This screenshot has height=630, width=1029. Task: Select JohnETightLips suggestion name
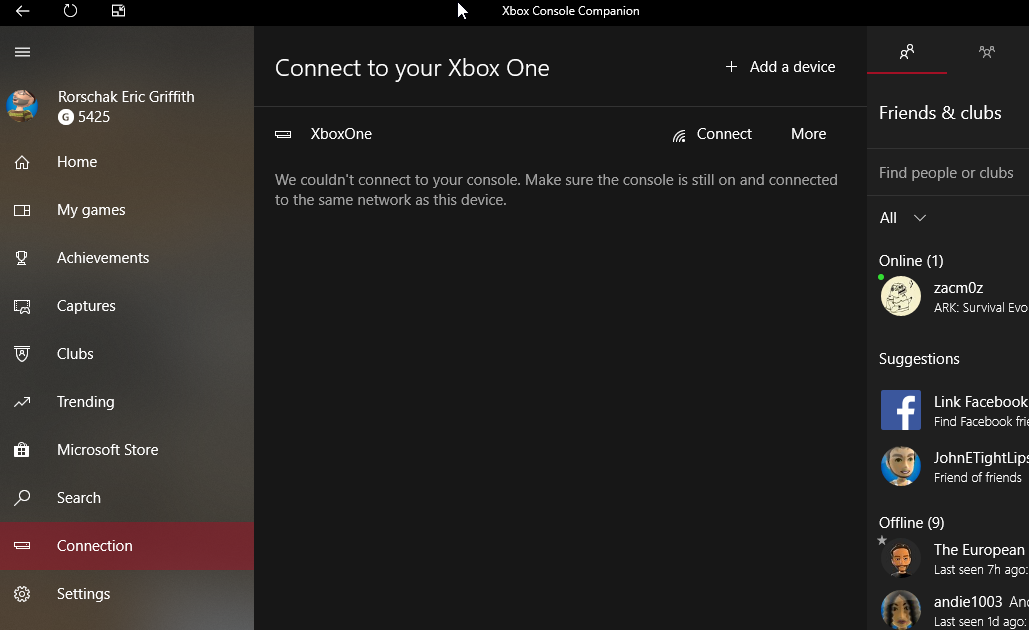980,457
